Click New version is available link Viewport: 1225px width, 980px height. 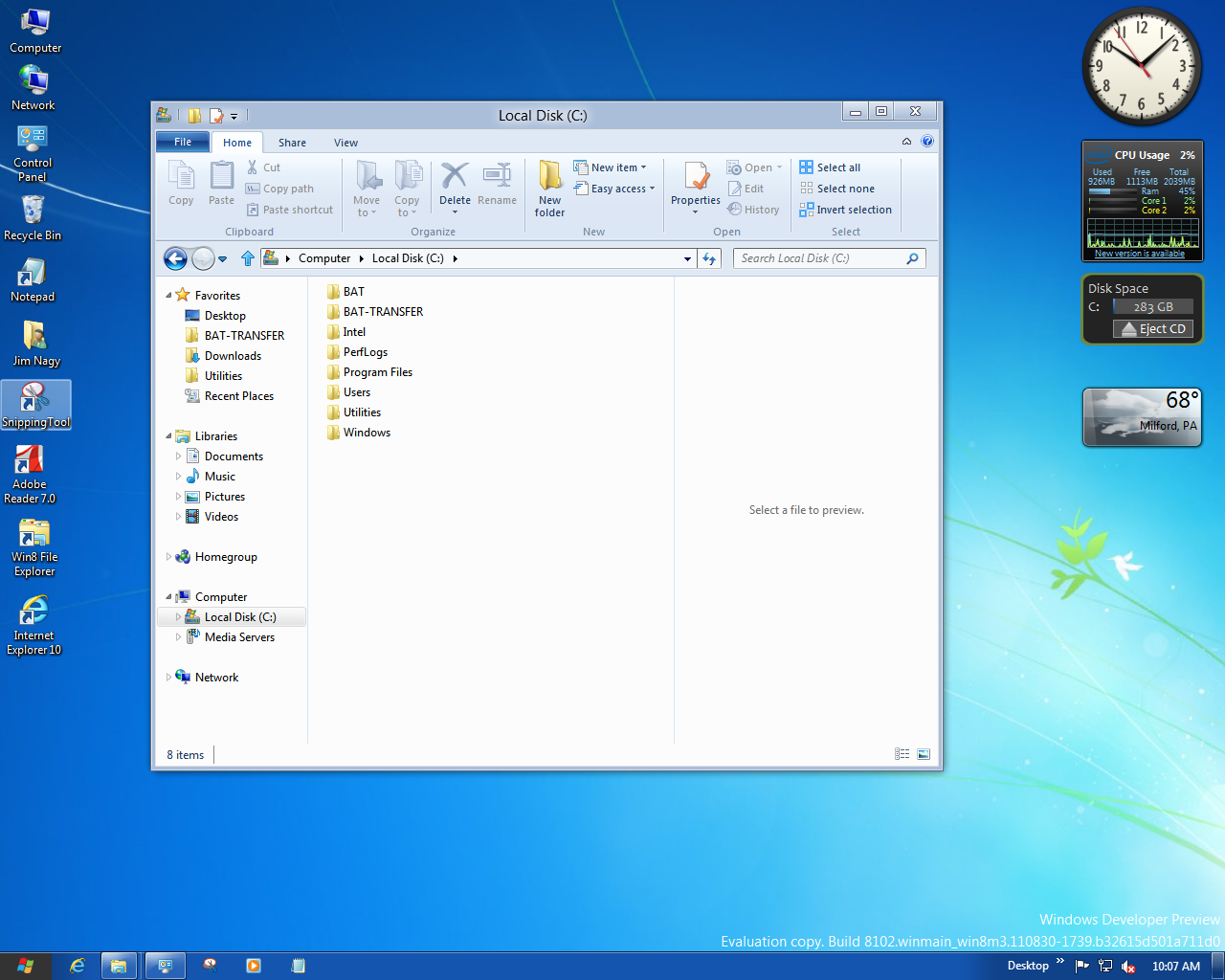pyautogui.click(x=1140, y=254)
